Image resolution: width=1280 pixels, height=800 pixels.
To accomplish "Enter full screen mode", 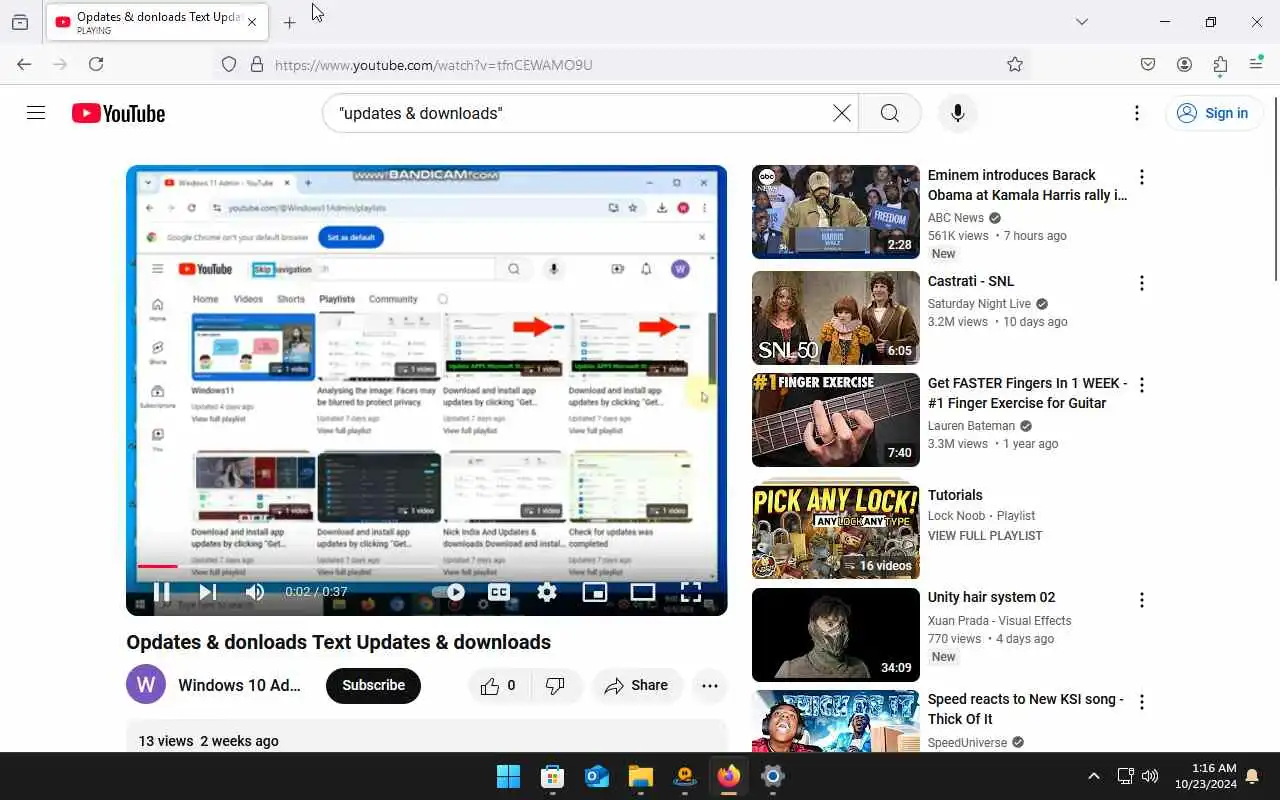I will pos(690,592).
